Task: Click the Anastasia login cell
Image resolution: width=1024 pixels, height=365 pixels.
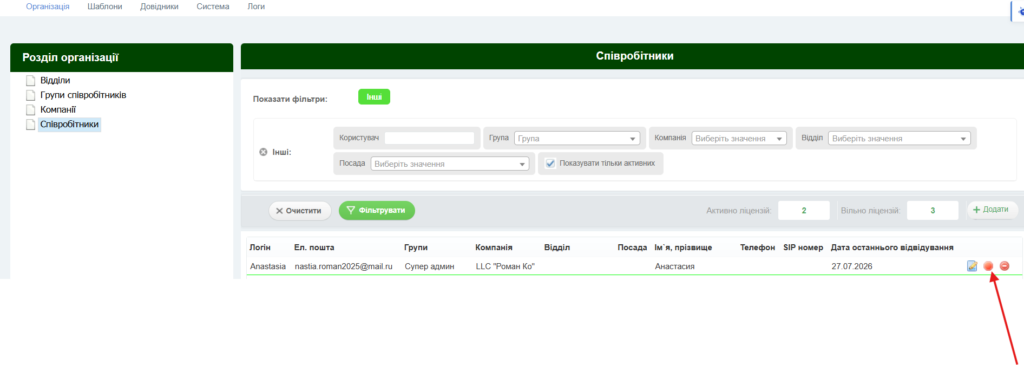Action: pos(268,266)
